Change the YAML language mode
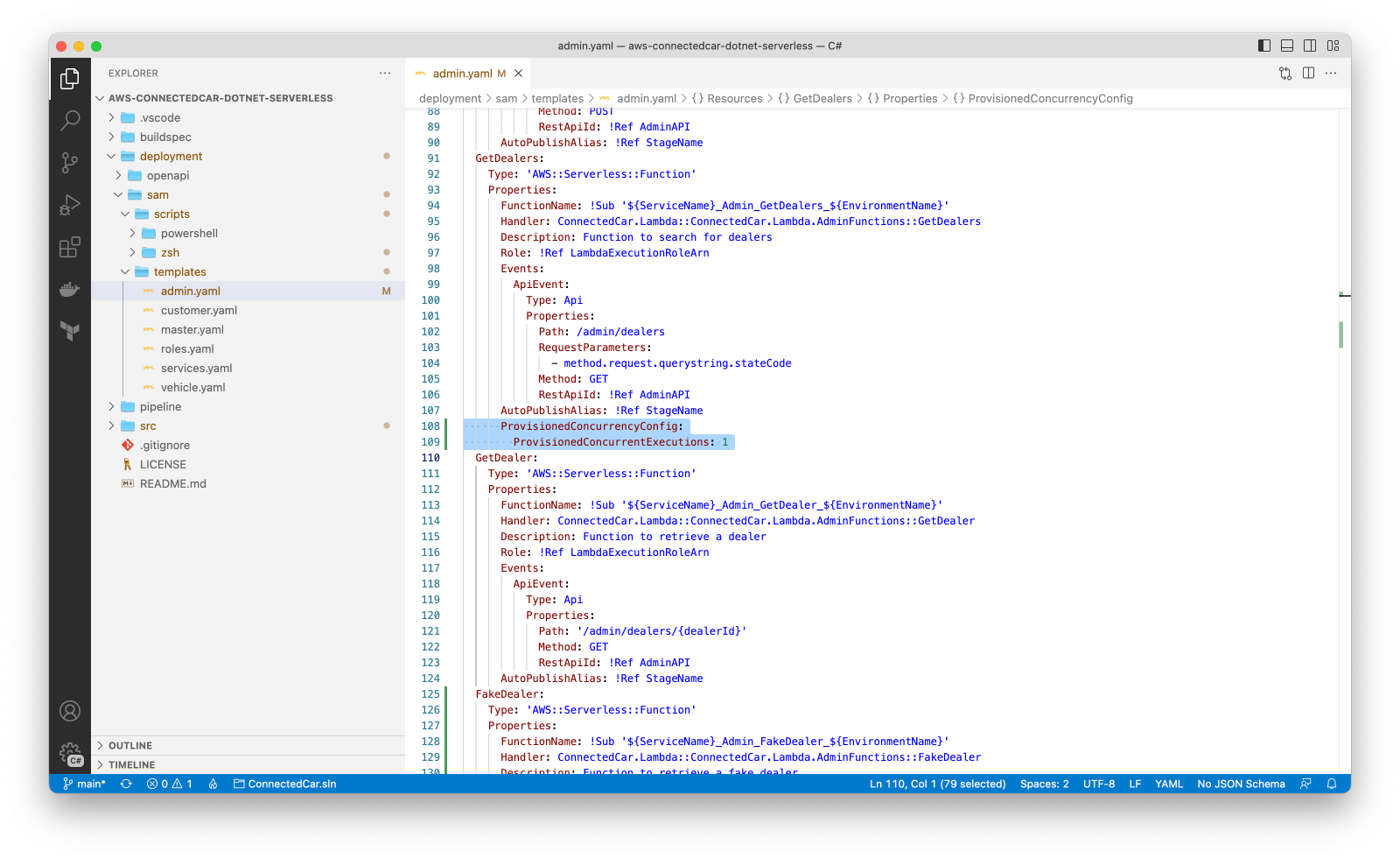This screenshot has width=1400, height=858. 1168,784
